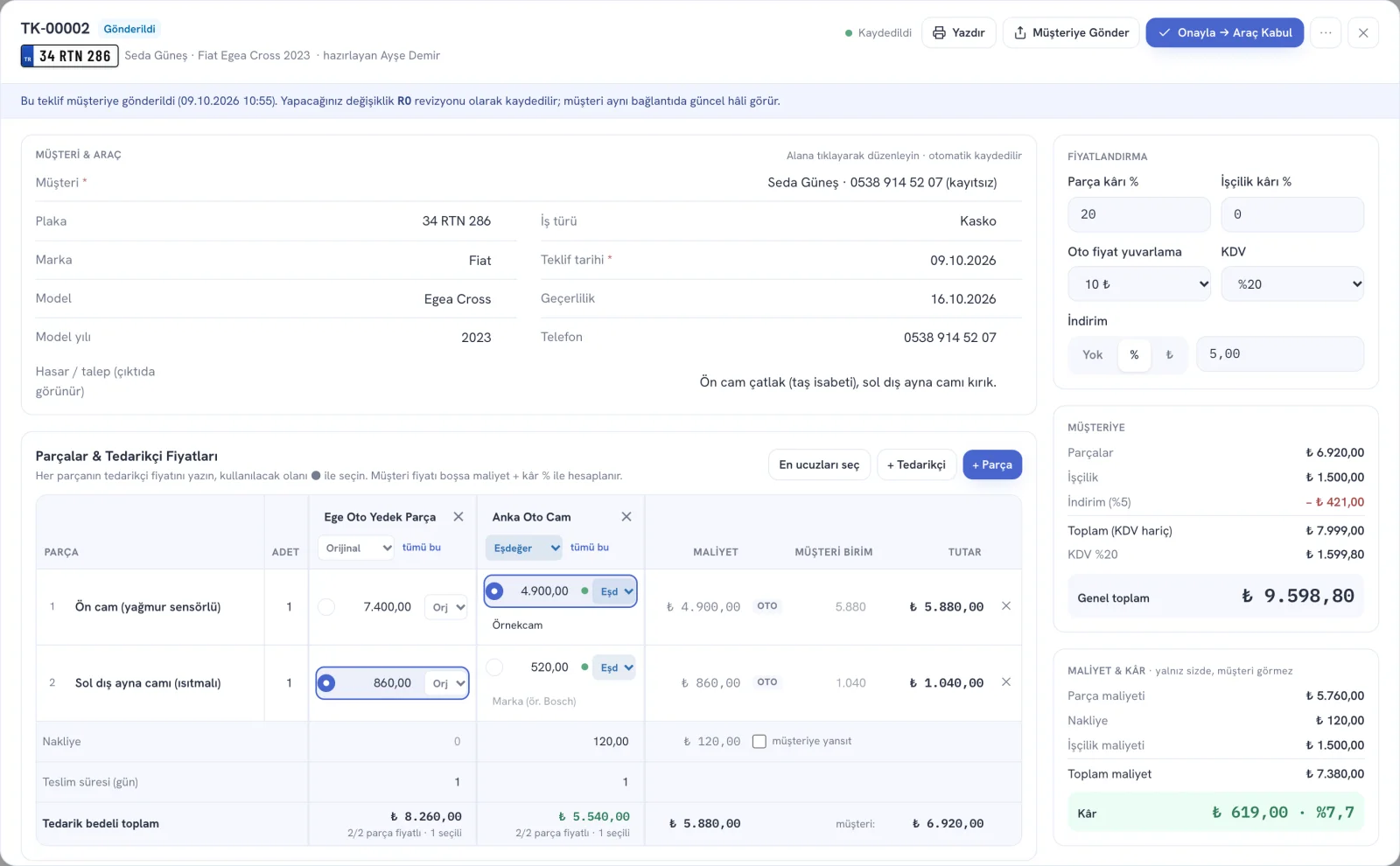Select Anka Oto Cam 4.900,00 radio
Image resolution: width=1400 pixels, height=866 pixels.
(x=494, y=591)
